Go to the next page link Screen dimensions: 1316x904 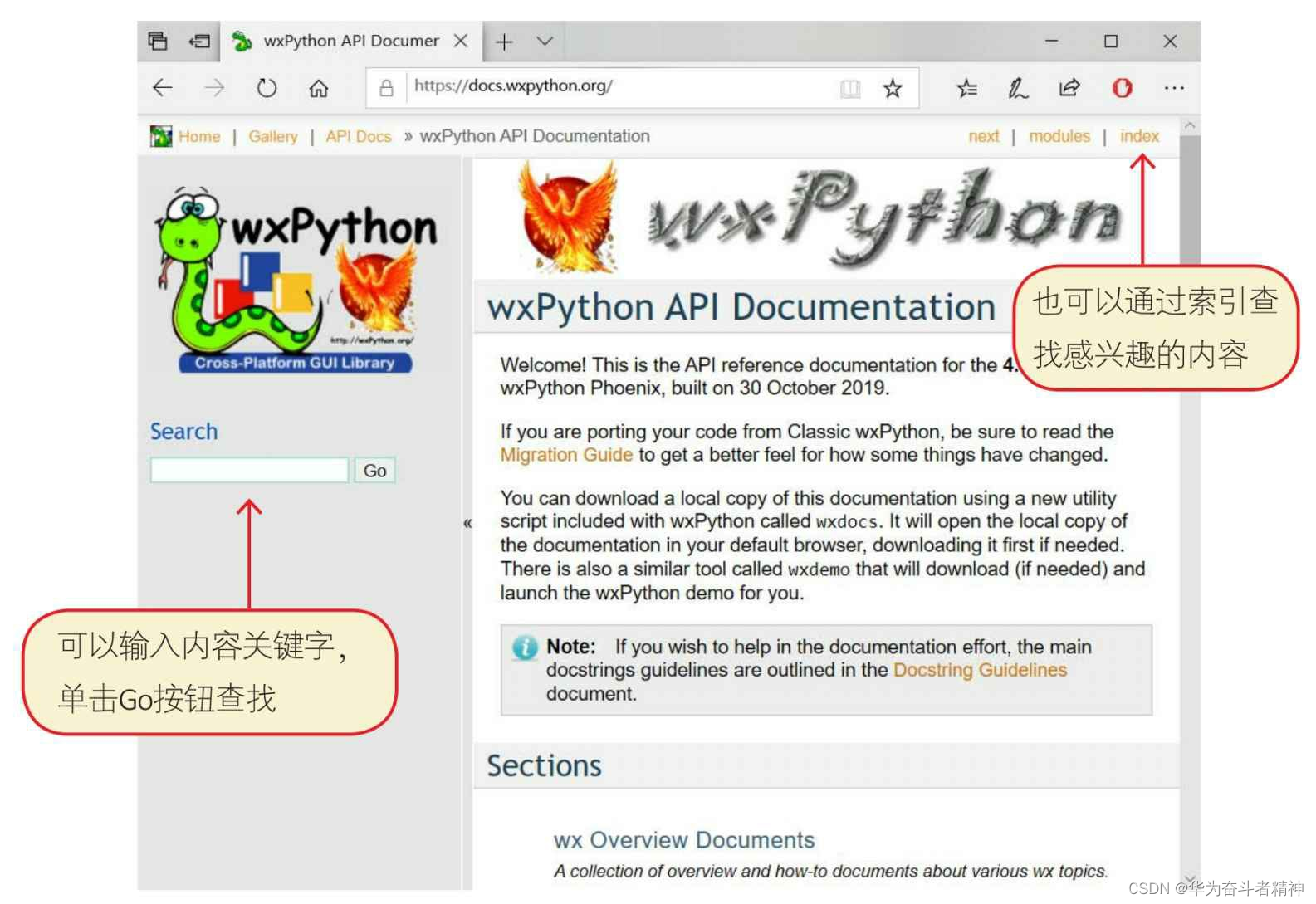click(984, 136)
